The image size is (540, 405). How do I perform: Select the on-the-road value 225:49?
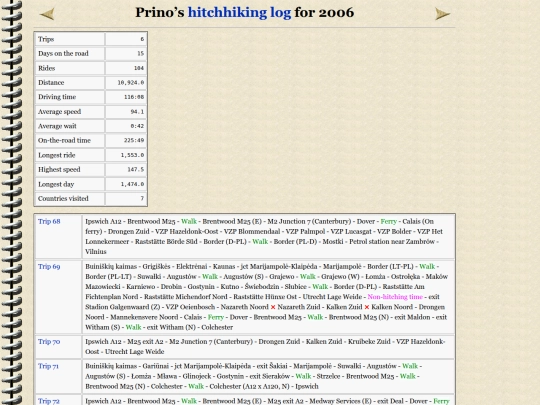pos(134,141)
